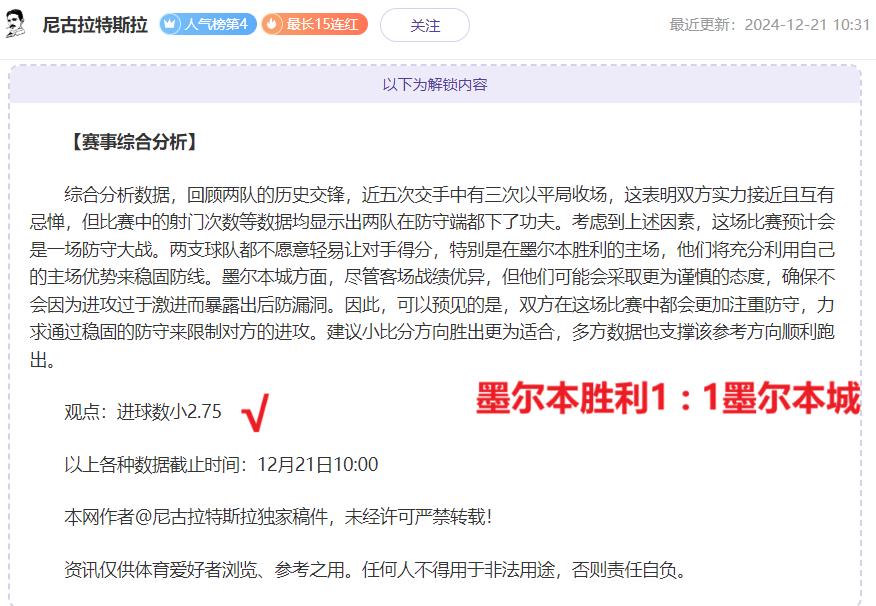
Task: Open author name 尼古拉特斯拉 profile
Action: pyautogui.click(x=95, y=25)
